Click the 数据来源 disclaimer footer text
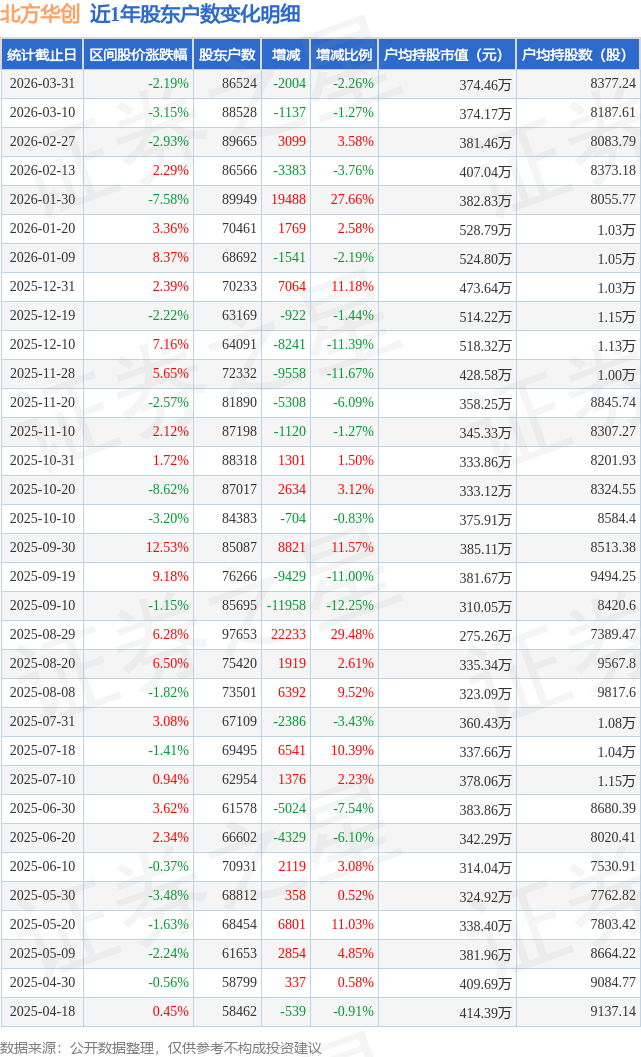Screen dimensions: 641x1057 [x=160, y=1047]
